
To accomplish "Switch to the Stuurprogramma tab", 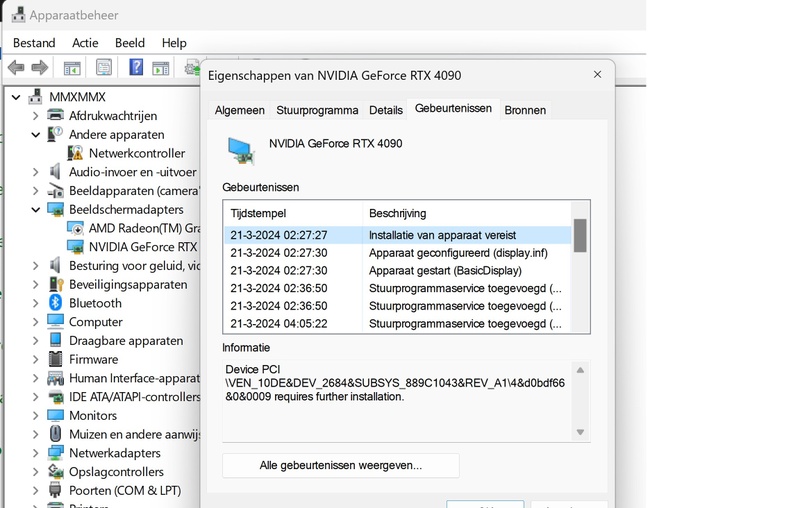I will coord(317,110).
